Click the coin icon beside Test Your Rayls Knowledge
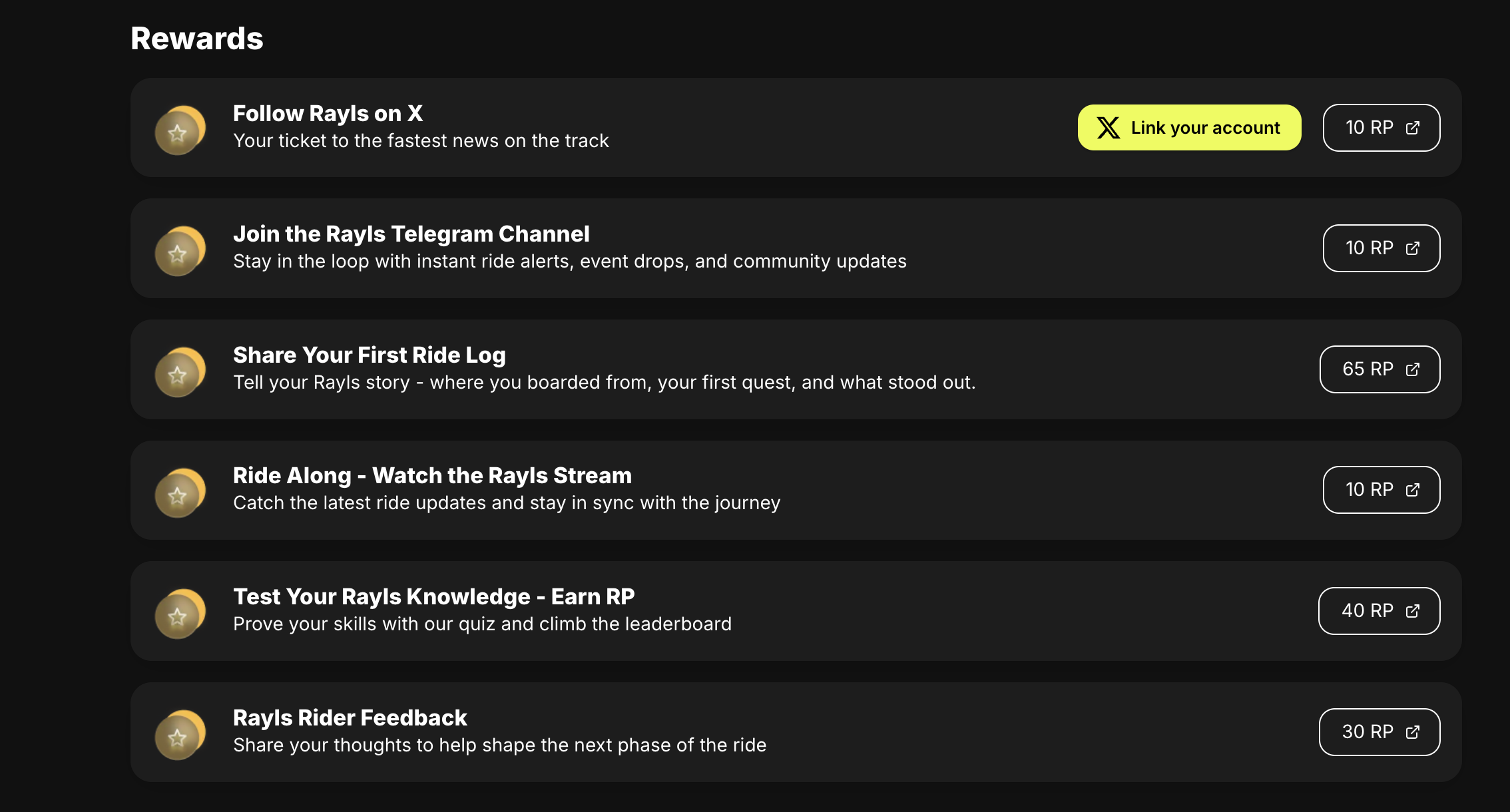Viewport: 1510px width, 812px height. click(x=180, y=614)
